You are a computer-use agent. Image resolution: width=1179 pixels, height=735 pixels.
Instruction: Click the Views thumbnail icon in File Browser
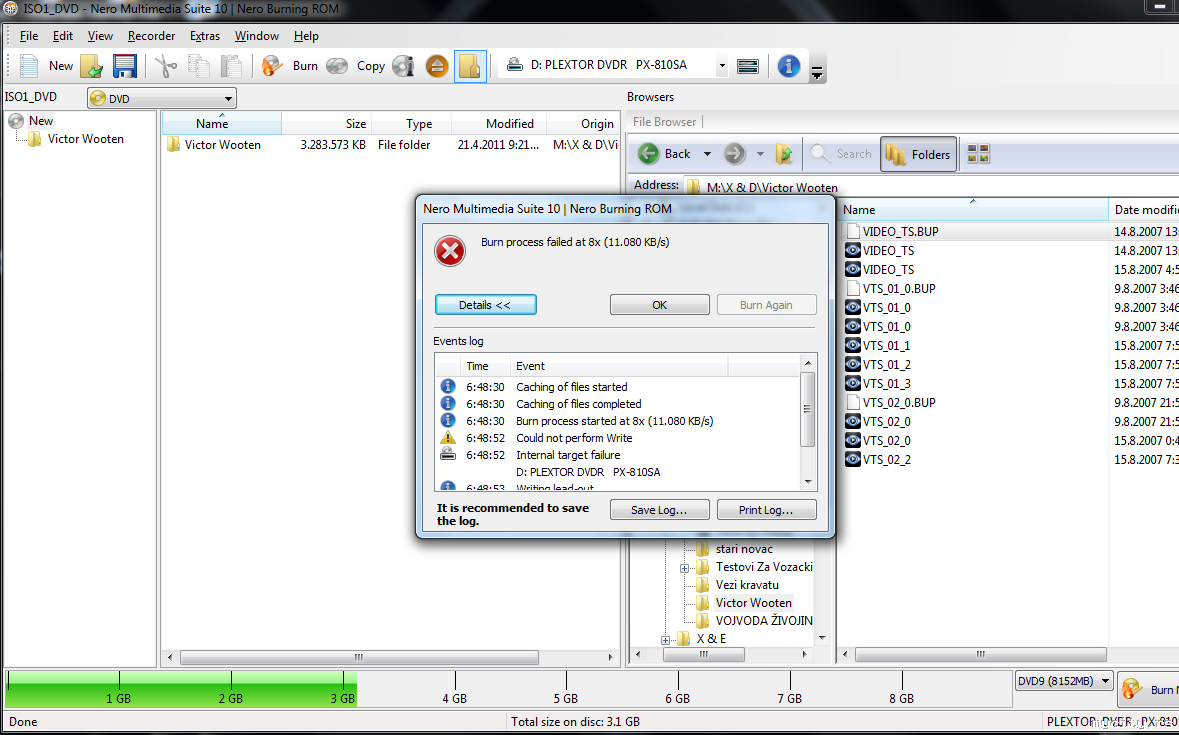coord(978,154)
